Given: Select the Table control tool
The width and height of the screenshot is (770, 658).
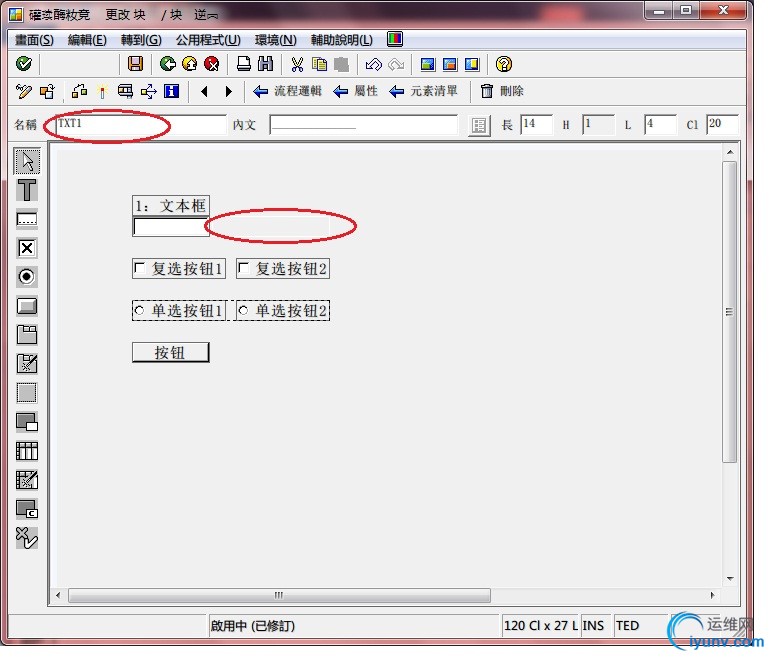Looking at the screenshot, I should [x=27, y=451].
